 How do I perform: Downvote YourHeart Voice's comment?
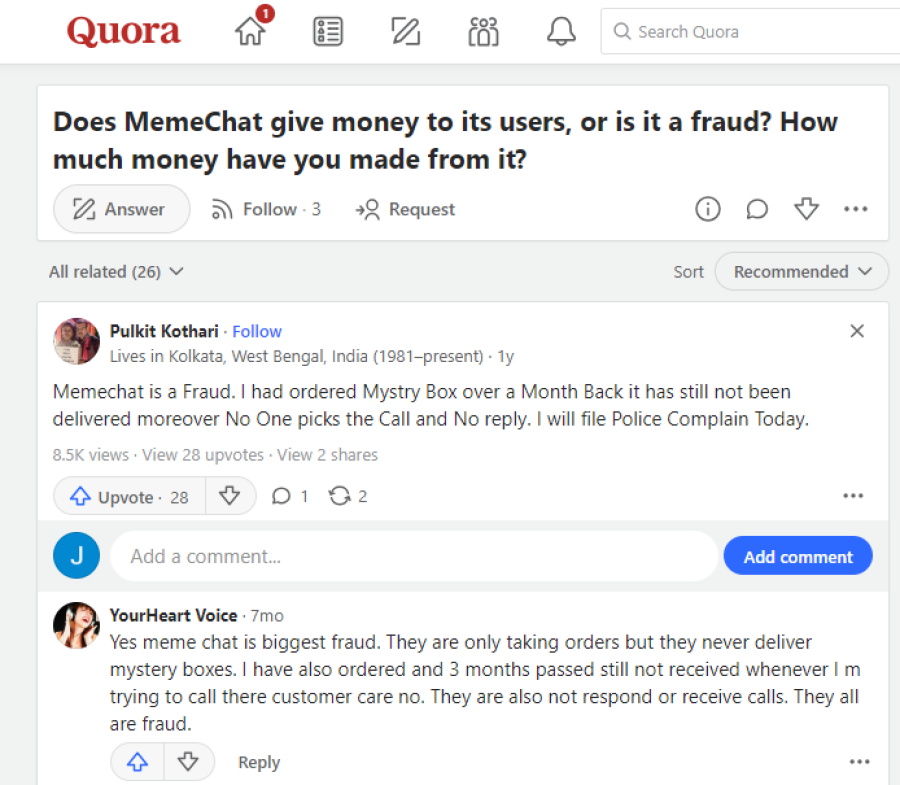189,762
